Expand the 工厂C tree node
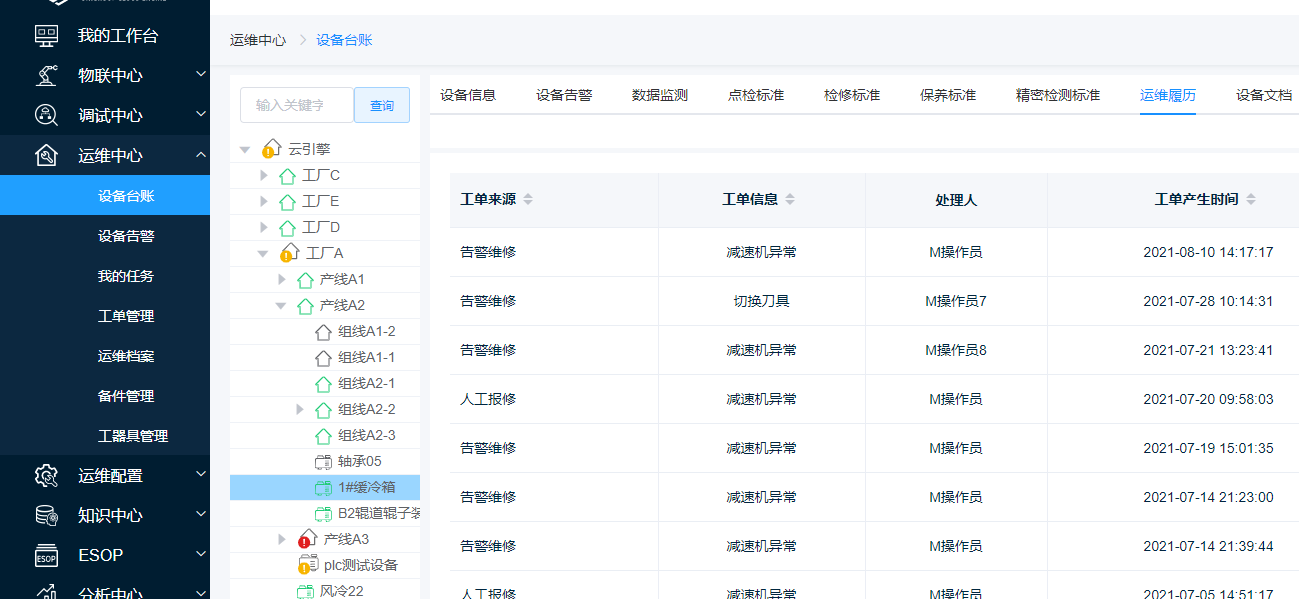Viewport: 1299px width, 599px height. pyautogui.click(x=264, y=176)
